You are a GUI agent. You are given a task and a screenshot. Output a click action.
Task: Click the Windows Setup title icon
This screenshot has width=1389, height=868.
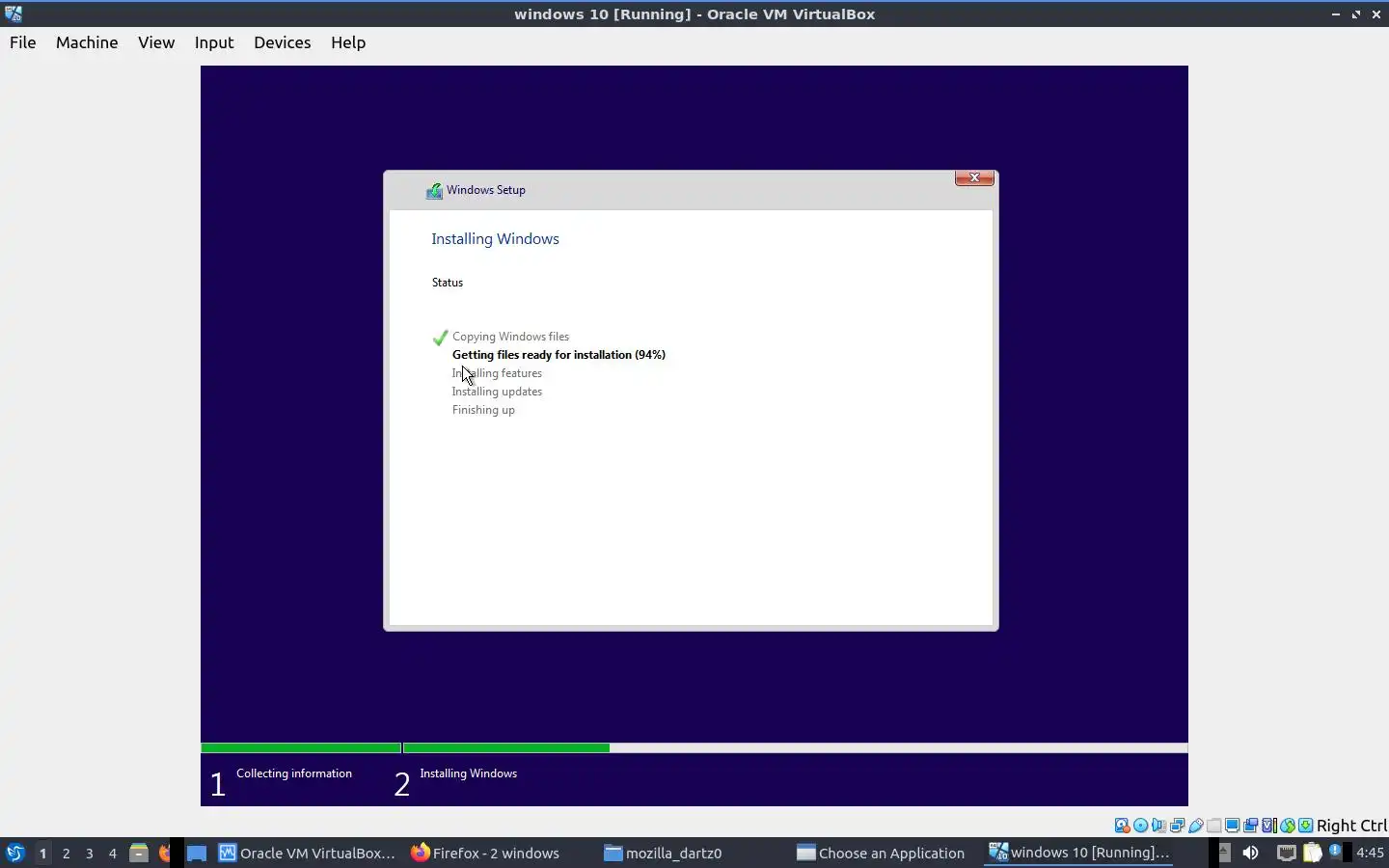(x=434, y=190)
